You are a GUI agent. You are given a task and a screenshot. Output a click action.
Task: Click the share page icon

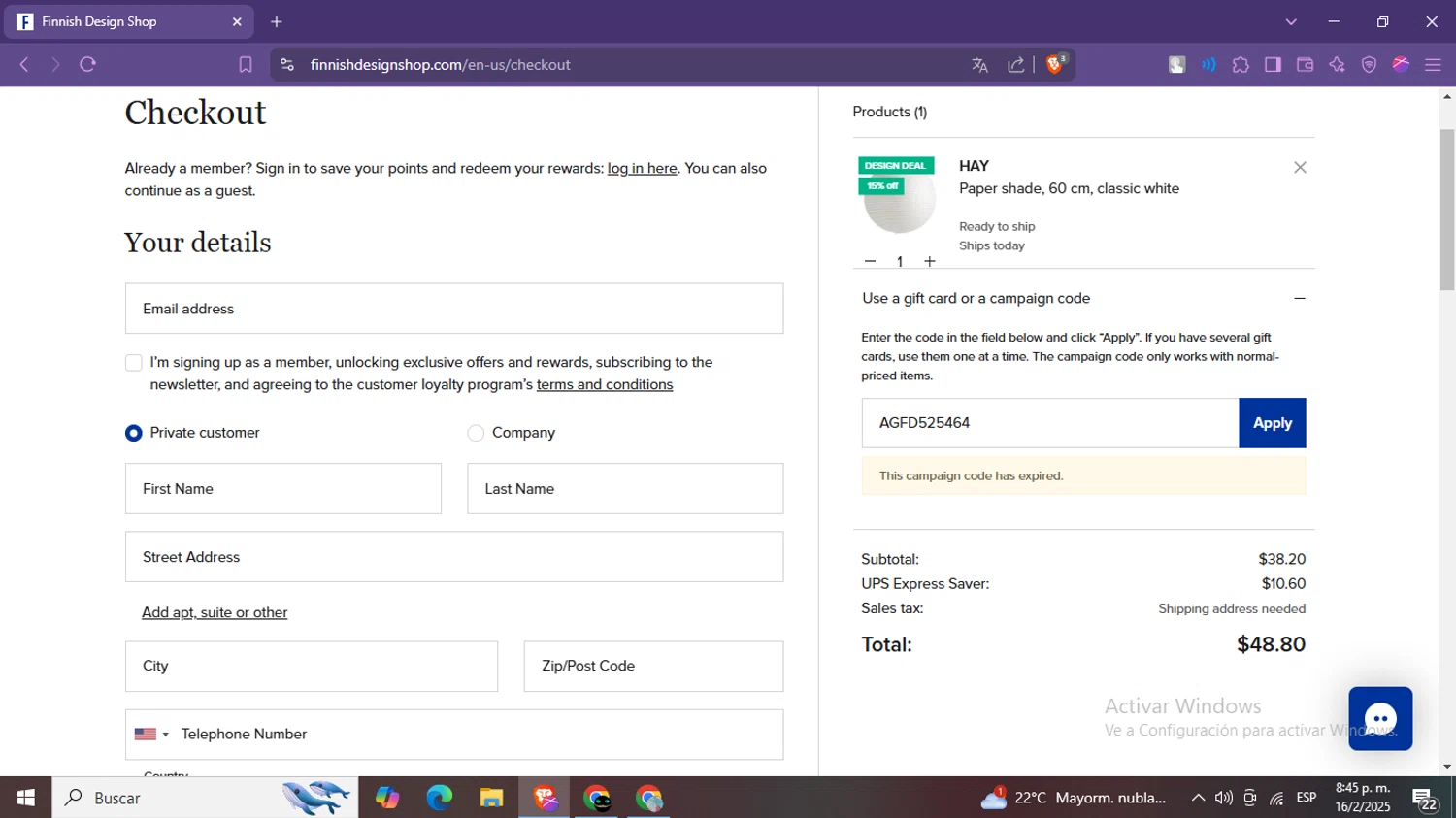coord(1016,65)
